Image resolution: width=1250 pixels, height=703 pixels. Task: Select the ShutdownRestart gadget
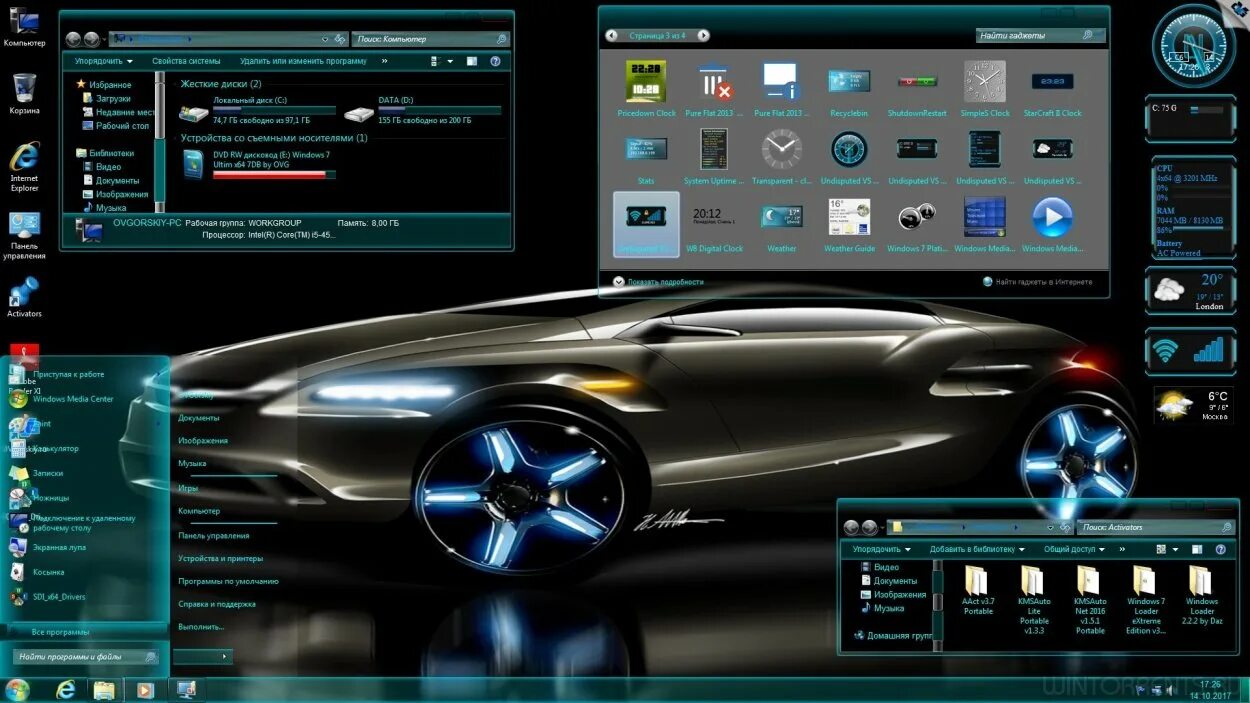[x=917, y=89]
